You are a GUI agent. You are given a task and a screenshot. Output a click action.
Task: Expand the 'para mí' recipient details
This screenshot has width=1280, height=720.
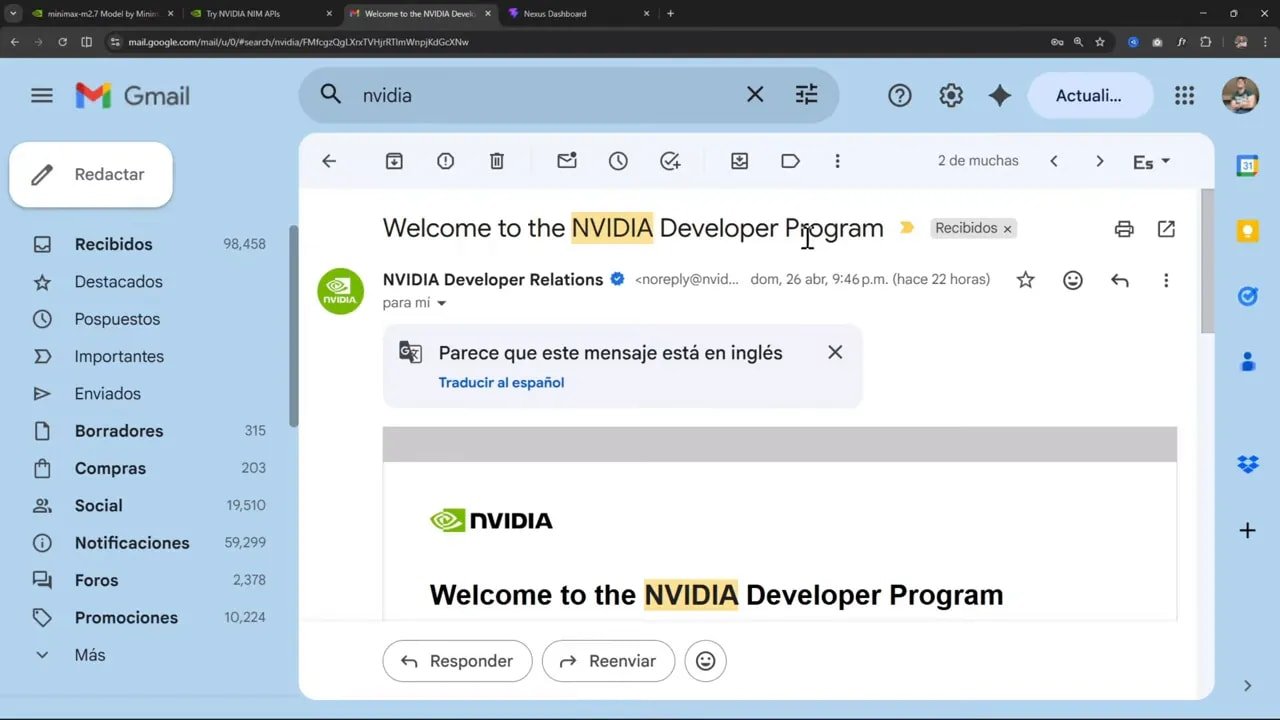441,303
